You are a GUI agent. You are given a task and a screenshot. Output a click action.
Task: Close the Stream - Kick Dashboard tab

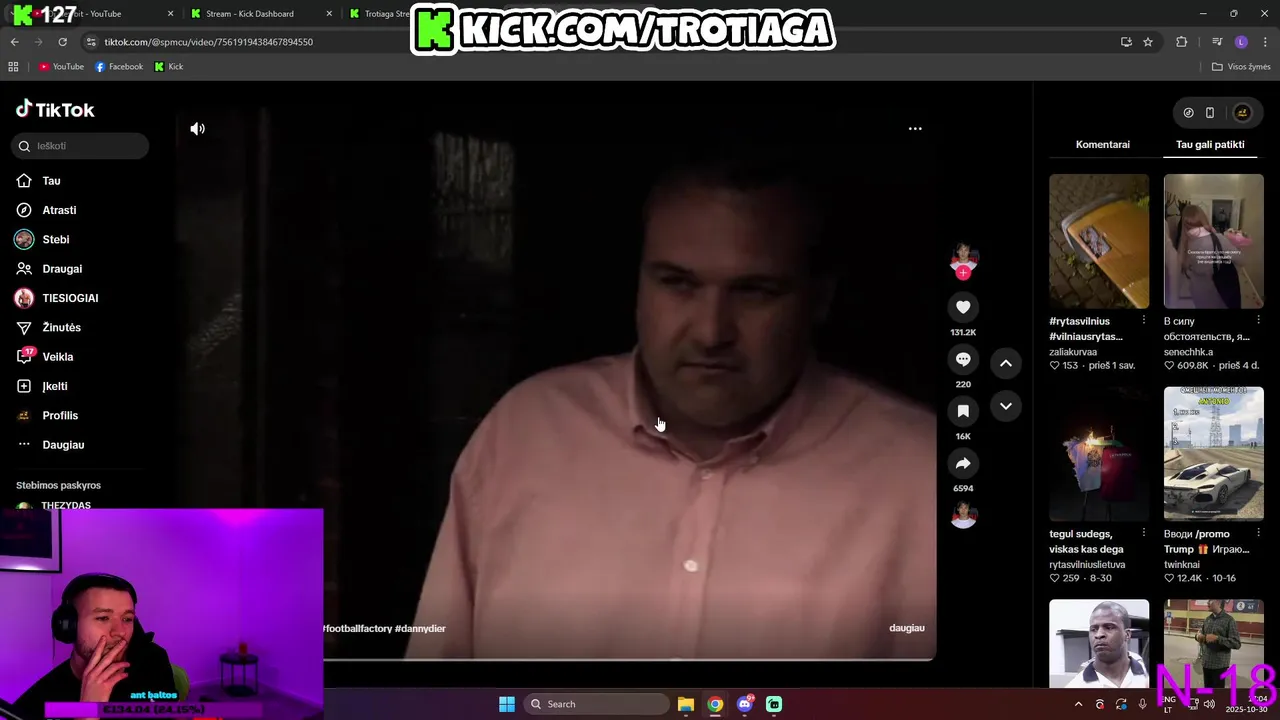pos(329,14)
